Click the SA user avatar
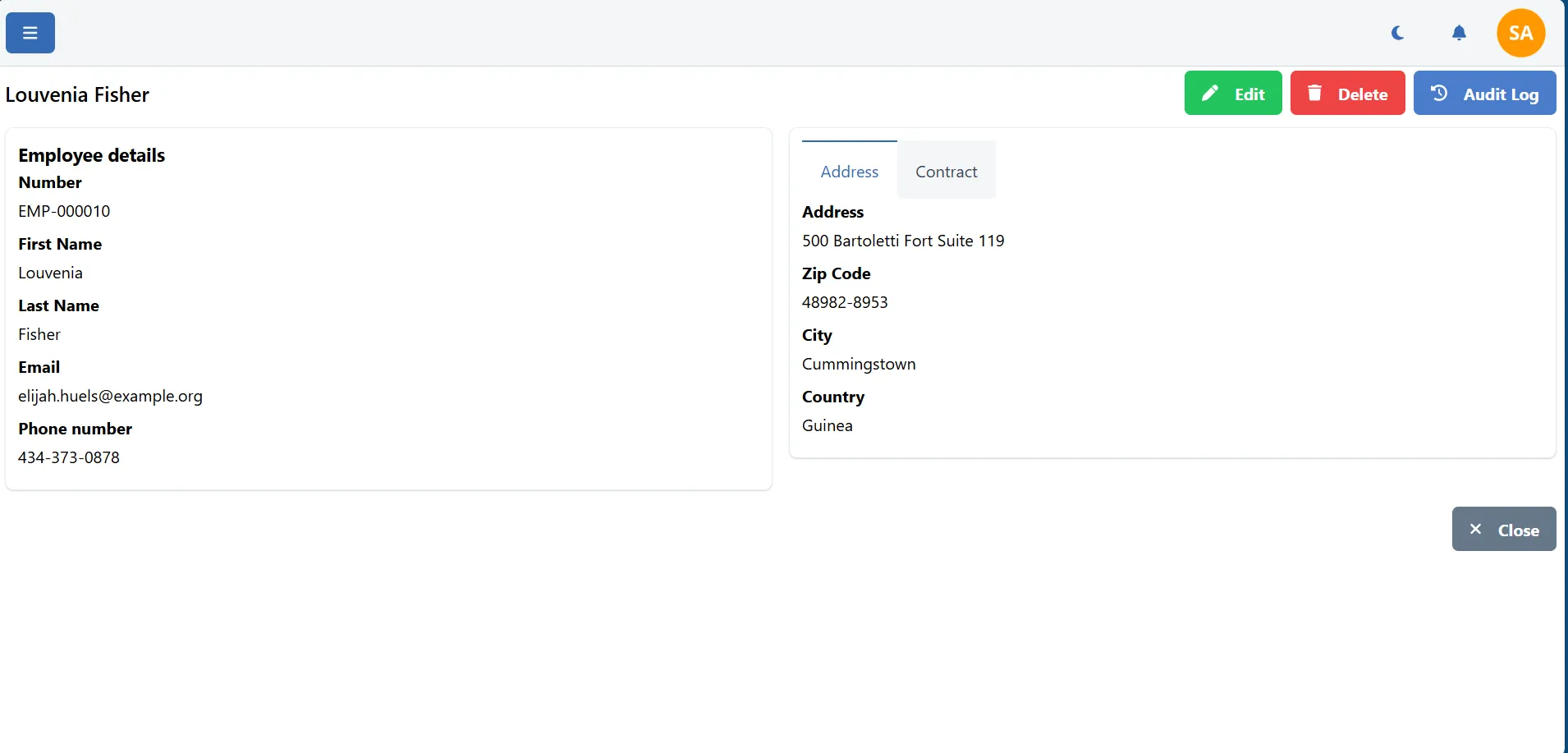The width and height of the screenshot is (1568, 753). 1520,33
